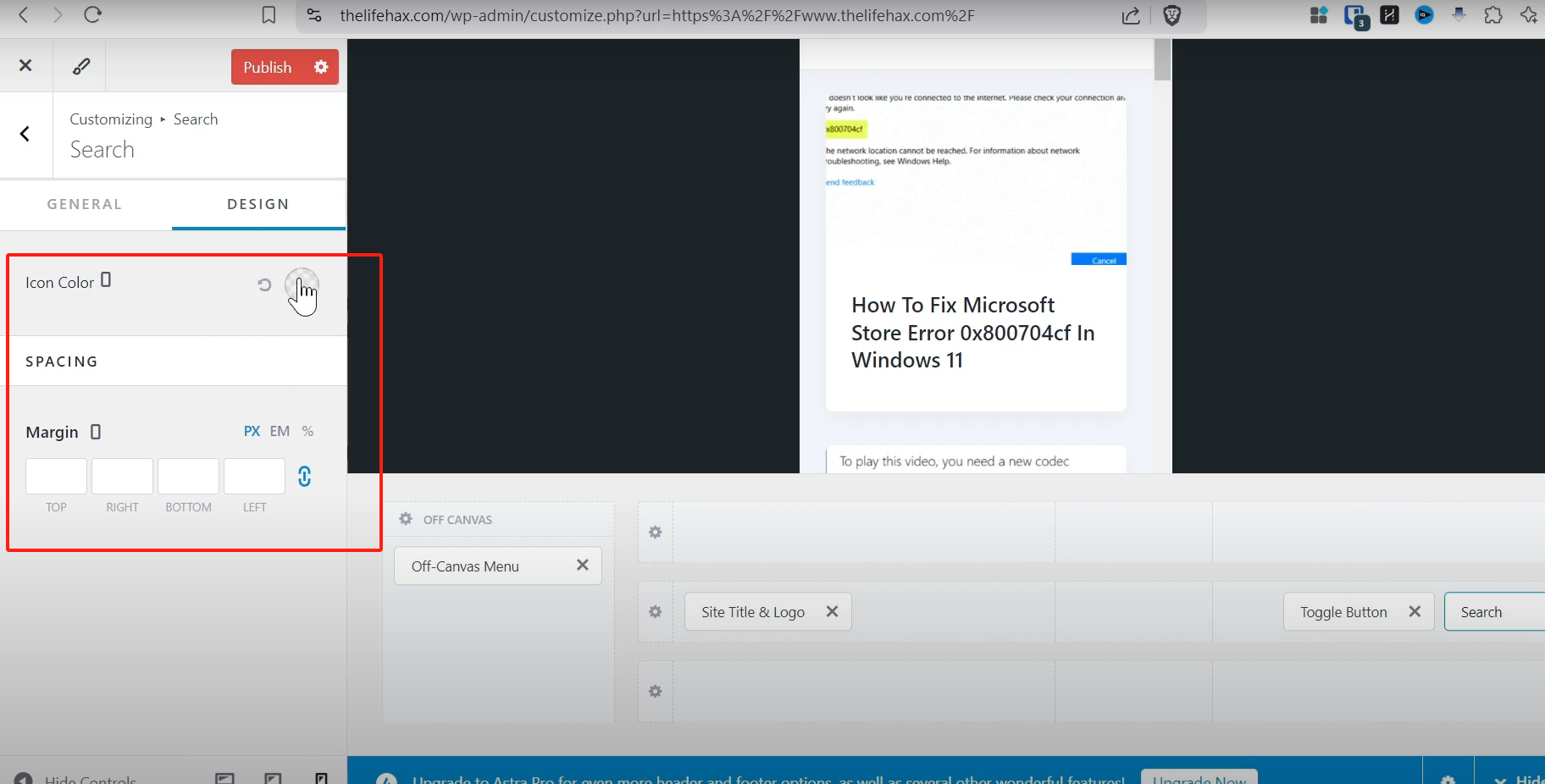Open the Icon Color picker swatch
This screenshot has width=1545, height=784.
tap(302, 284)
